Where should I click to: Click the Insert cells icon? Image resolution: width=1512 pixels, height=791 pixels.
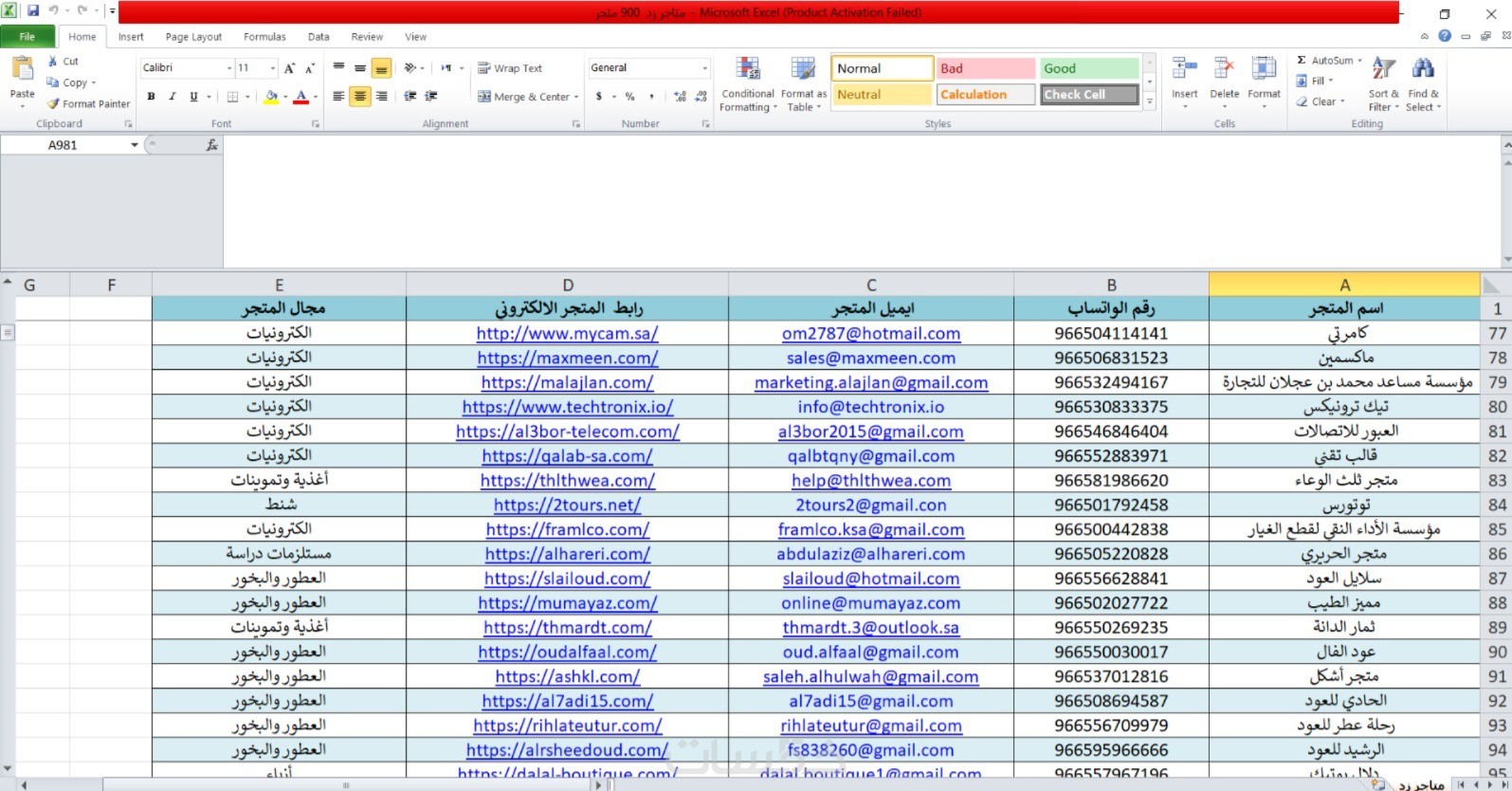pyautogui.click(x=1184, y=69)
